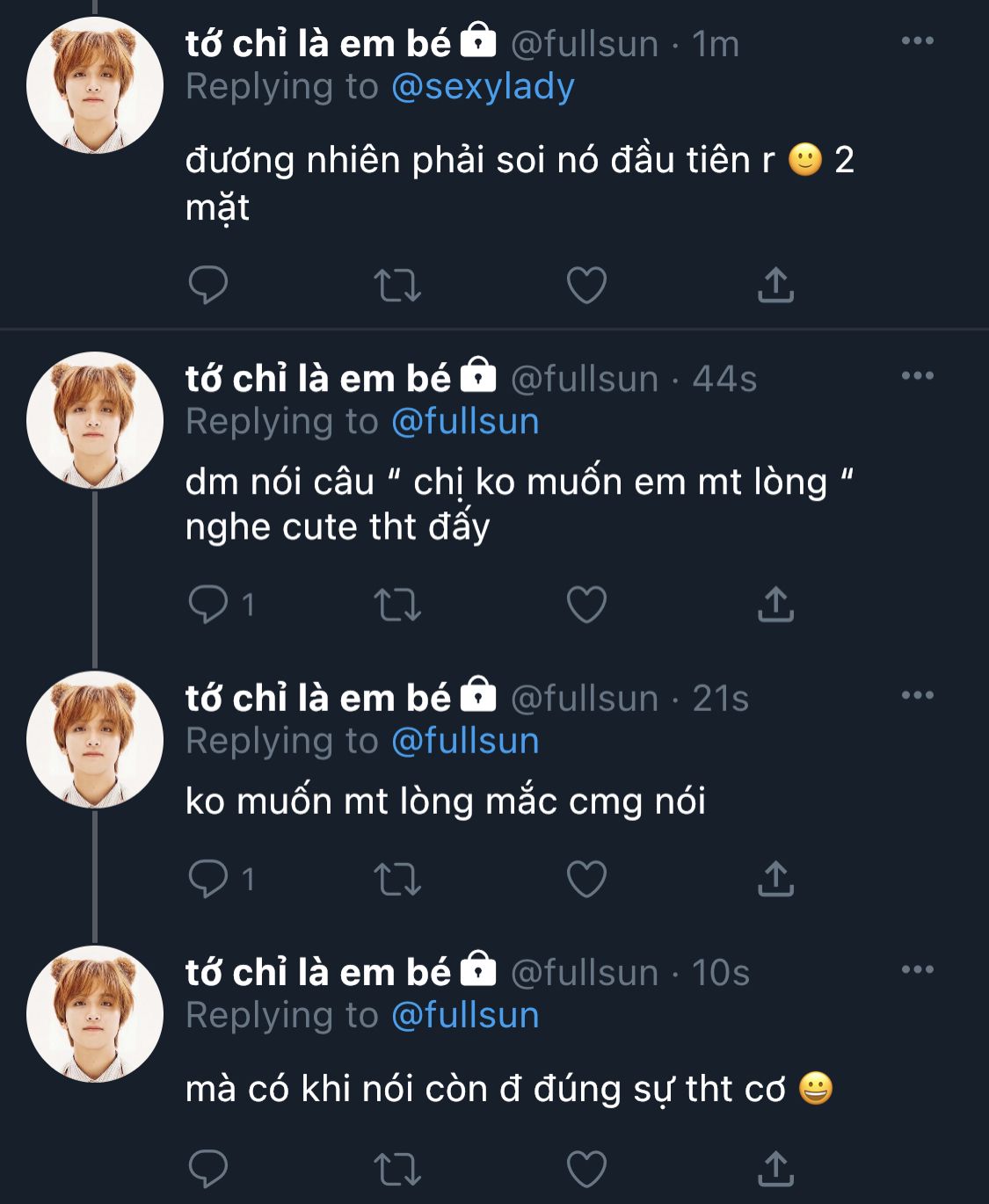Reply to the 'dm nói câu' tweet
Image resolution: width=989 pixels, height=1204 pixels.
tap(208, 604)
